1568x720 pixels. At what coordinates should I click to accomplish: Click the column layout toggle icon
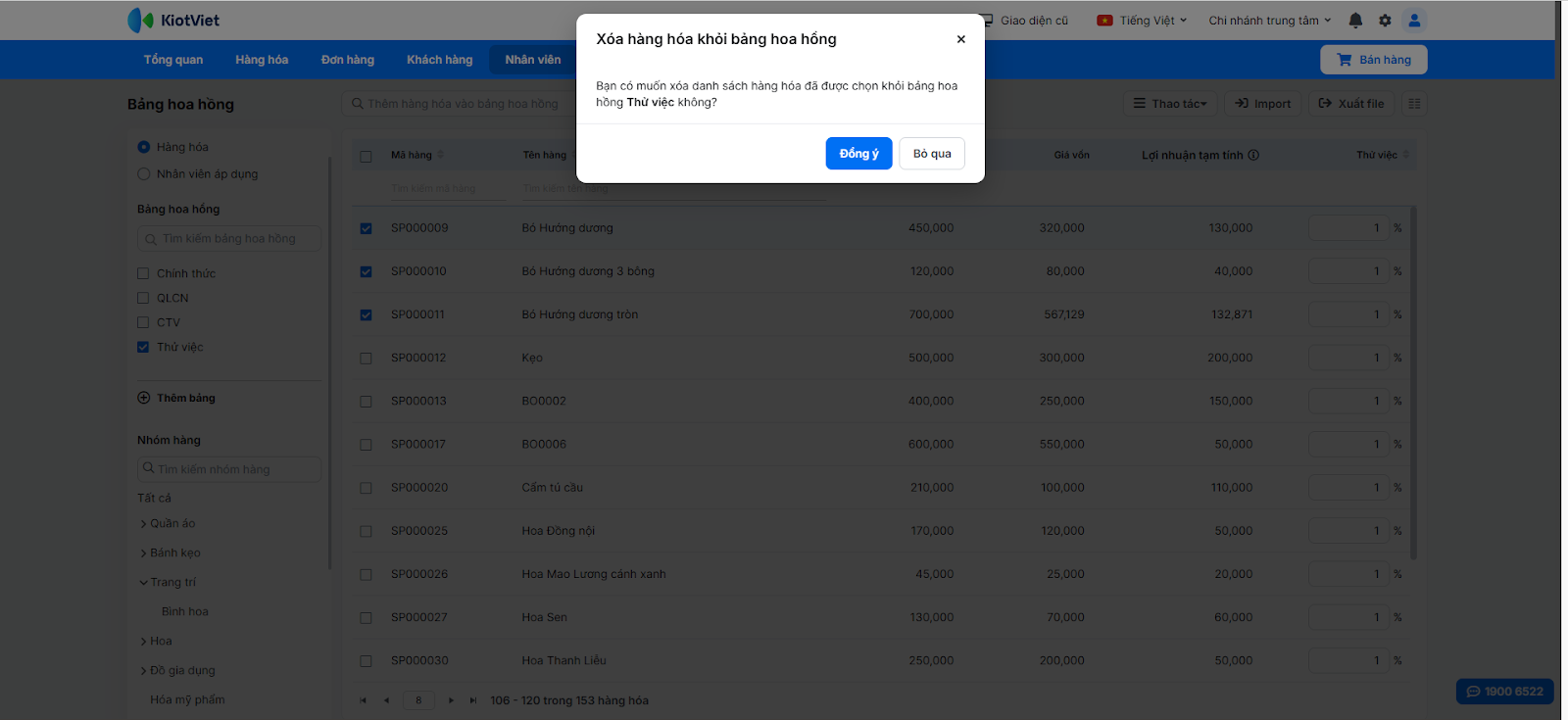point(1414,104)
